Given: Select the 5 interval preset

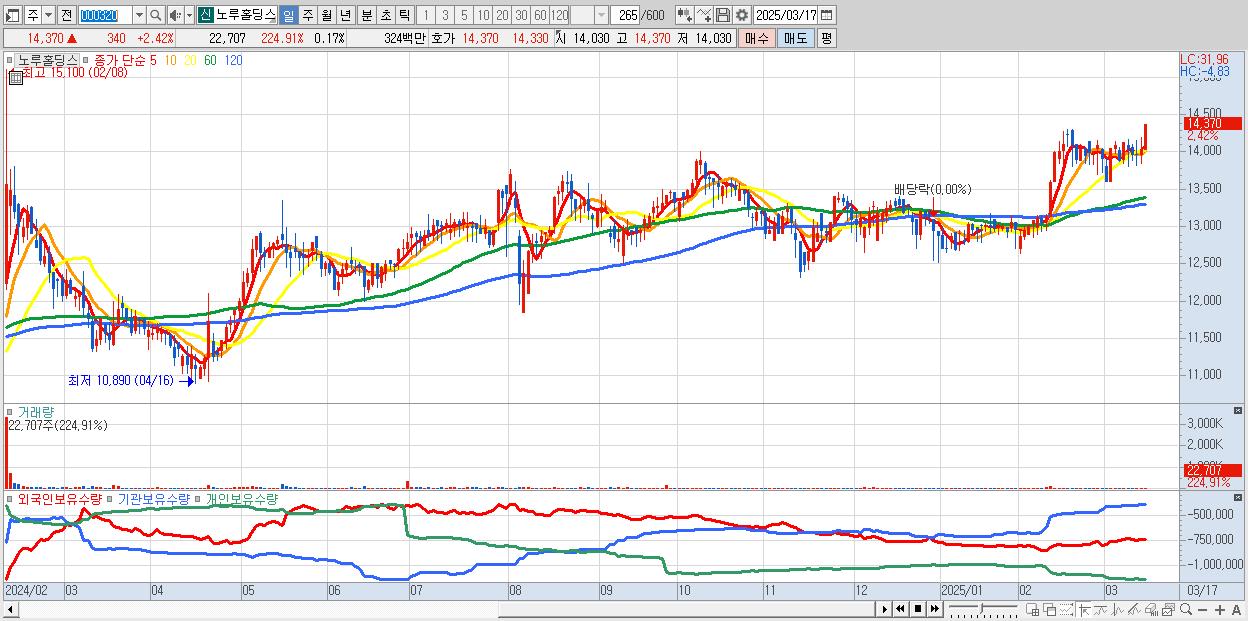Looking at the screenshot, I should 464,15.
